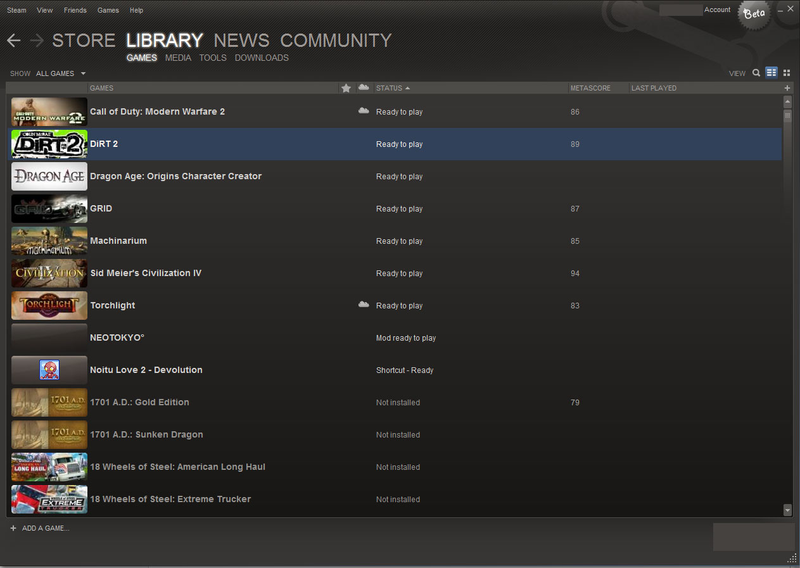This screenshot has height=568, width=800.
Task: Click cloud icon on Modern Warfare 2 row
Action: tap(363, 111)
